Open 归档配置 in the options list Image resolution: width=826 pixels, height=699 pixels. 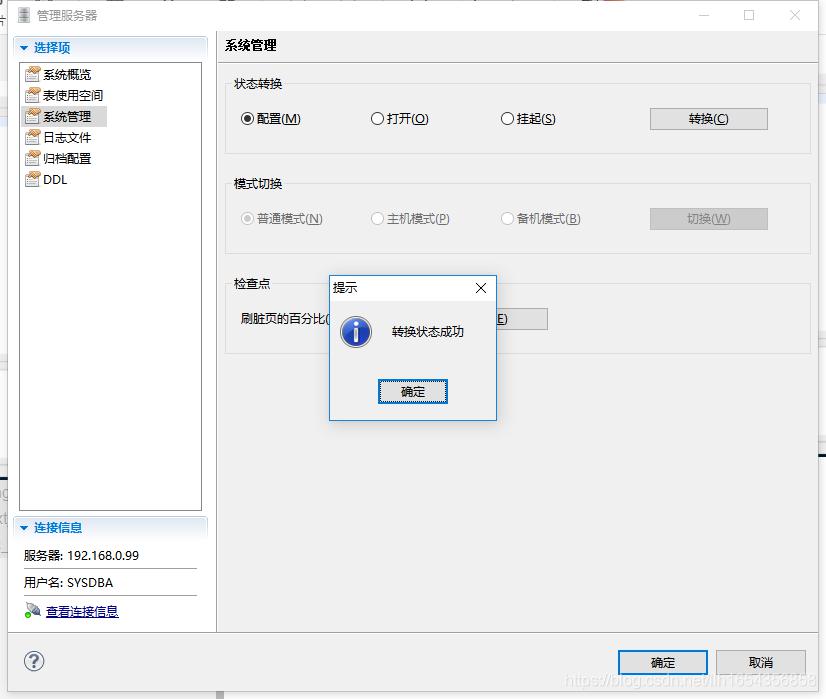pos(67,159)
